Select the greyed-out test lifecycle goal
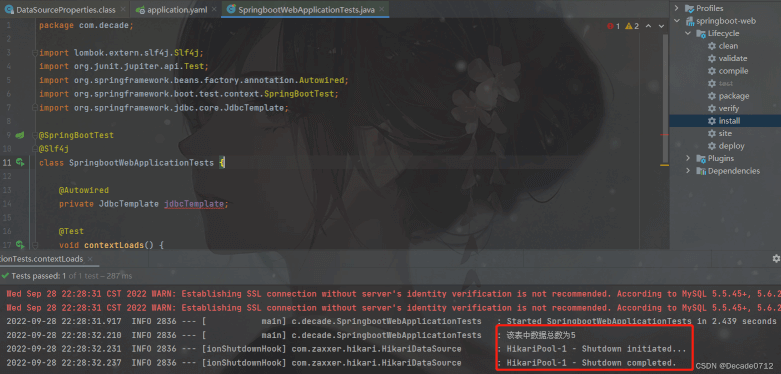781x374 pixels. (x=726, y=83)
